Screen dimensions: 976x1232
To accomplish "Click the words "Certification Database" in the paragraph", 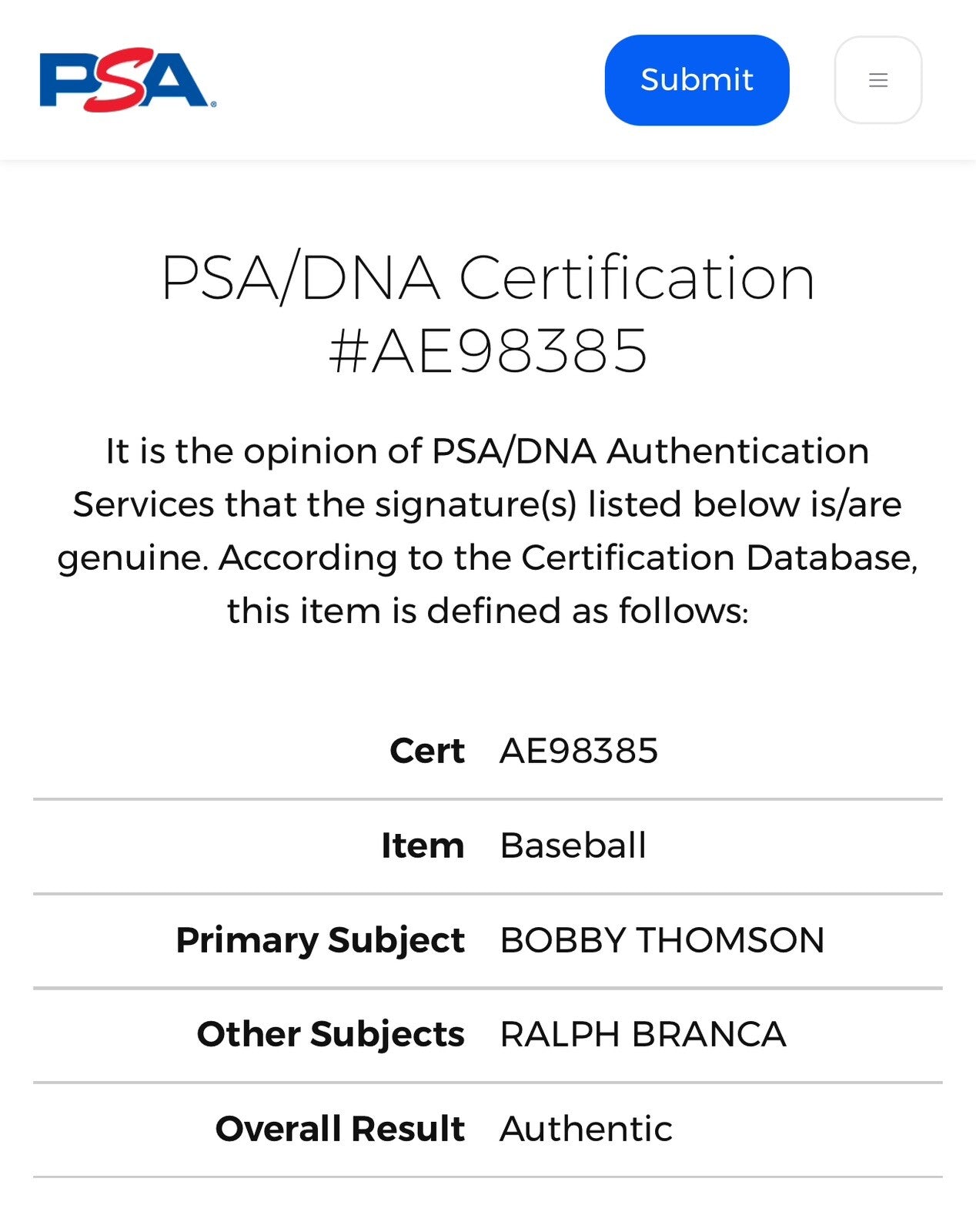I will pos(719,557).
